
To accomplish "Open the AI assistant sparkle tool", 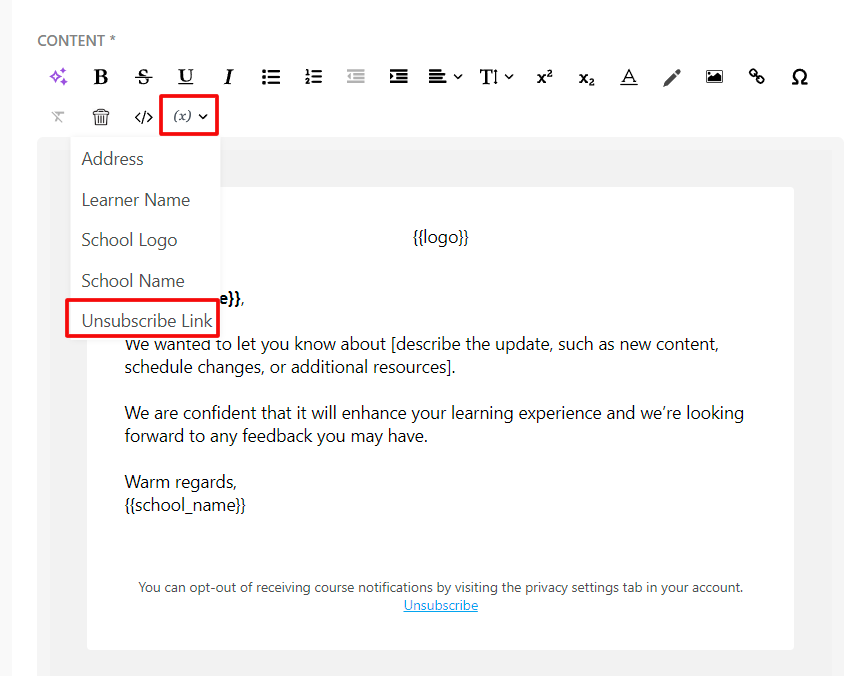I will 58,76.
